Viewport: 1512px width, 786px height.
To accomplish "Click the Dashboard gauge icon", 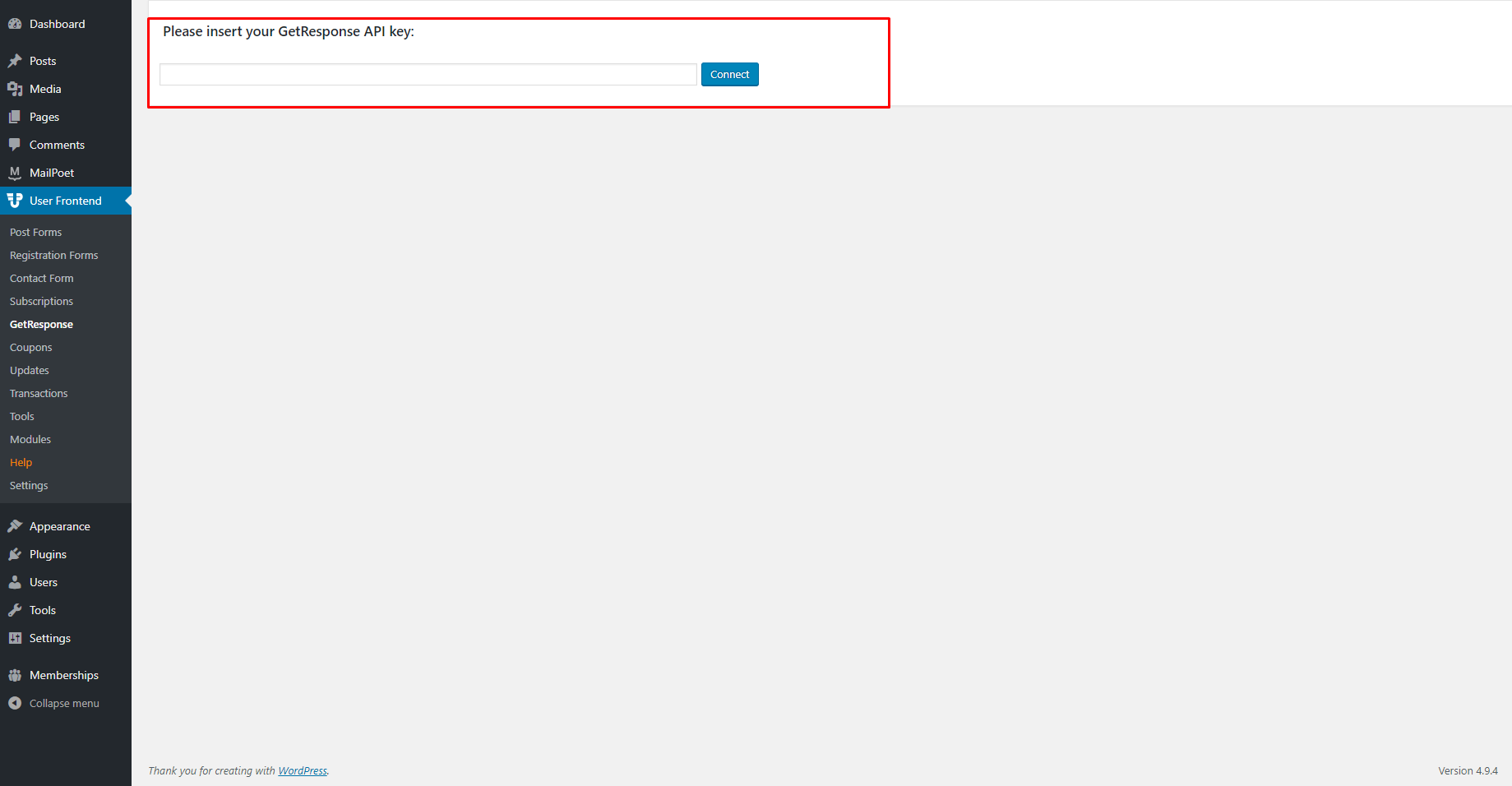I will click(15, 24).
